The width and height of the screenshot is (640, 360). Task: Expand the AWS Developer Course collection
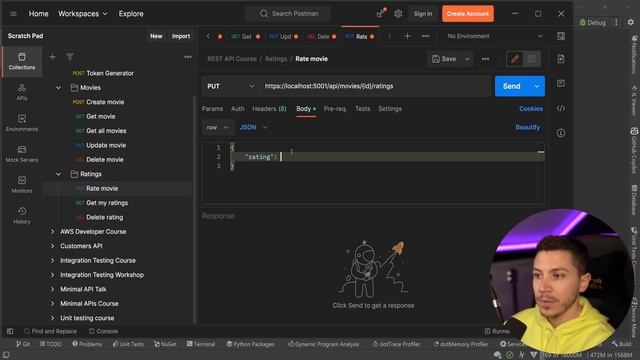pyautogui.click(x=52, y=232)
